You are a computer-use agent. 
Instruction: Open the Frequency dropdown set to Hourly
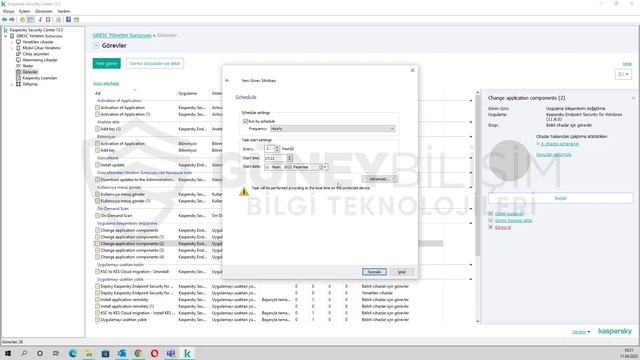(x=332, y=129)
